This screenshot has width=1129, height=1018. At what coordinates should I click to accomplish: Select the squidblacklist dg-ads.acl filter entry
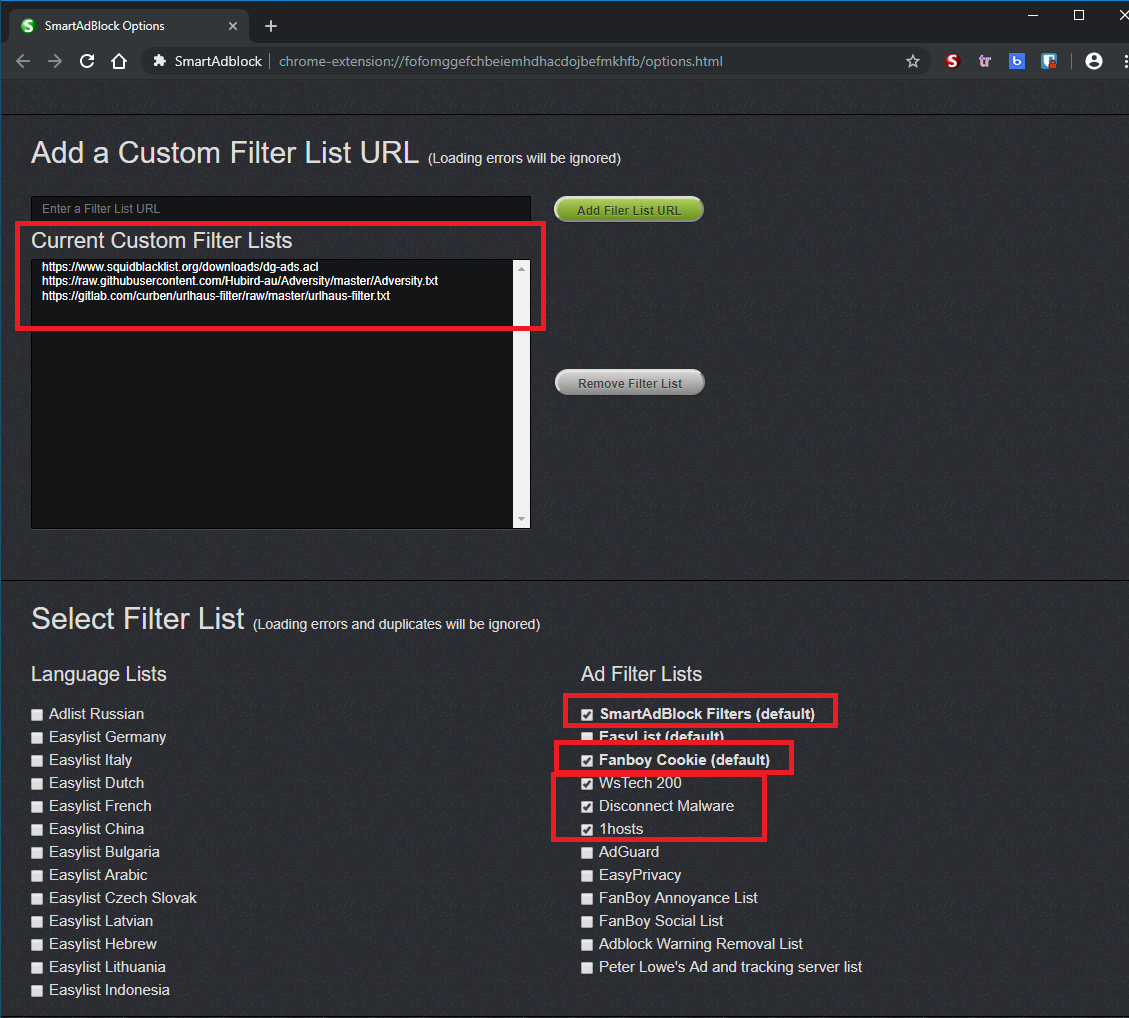tap(180, 266)
